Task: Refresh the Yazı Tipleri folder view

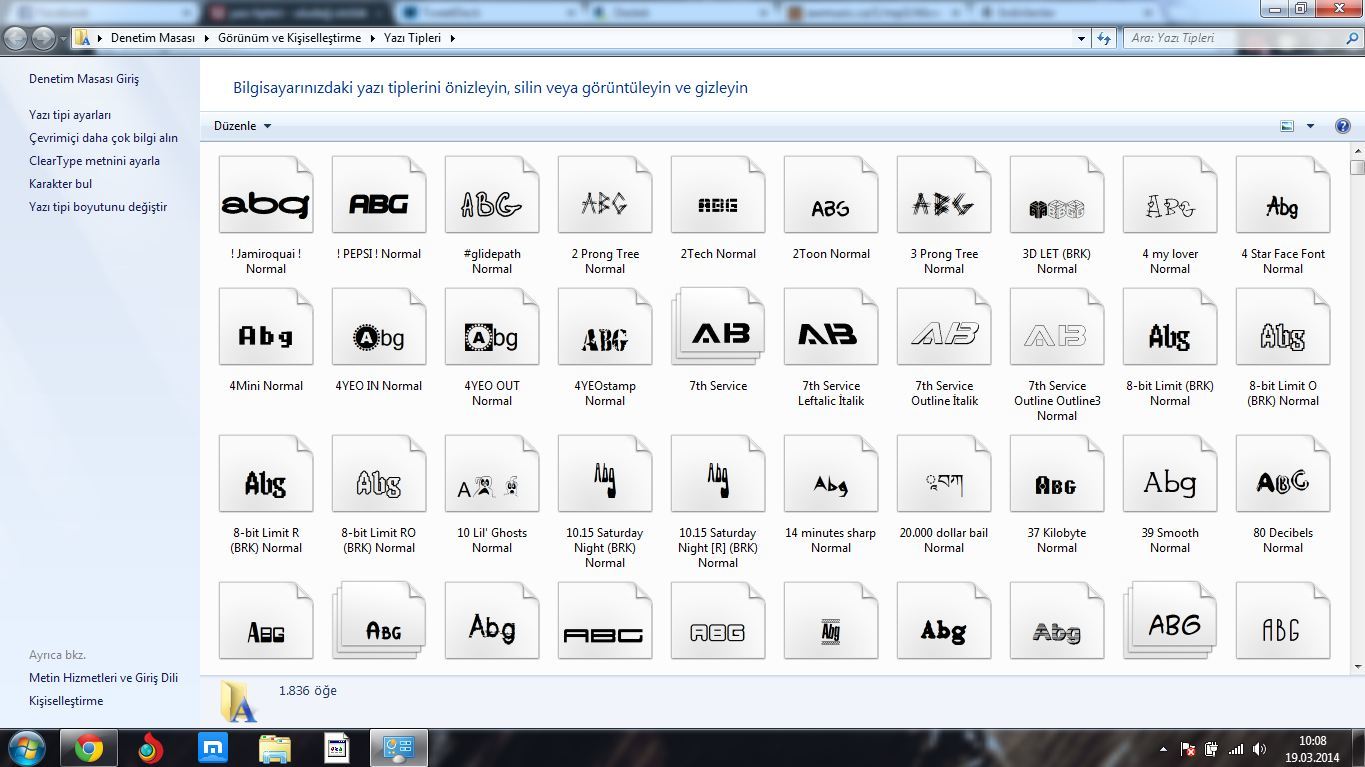Action: click(1104, 38)
